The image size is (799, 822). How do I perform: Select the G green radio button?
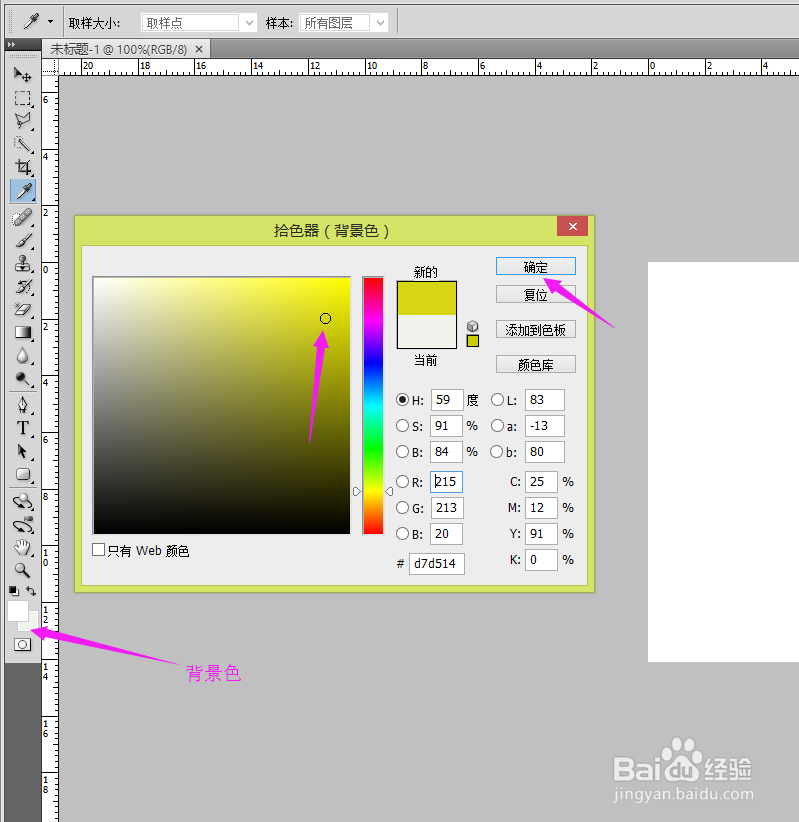point(402,507)
